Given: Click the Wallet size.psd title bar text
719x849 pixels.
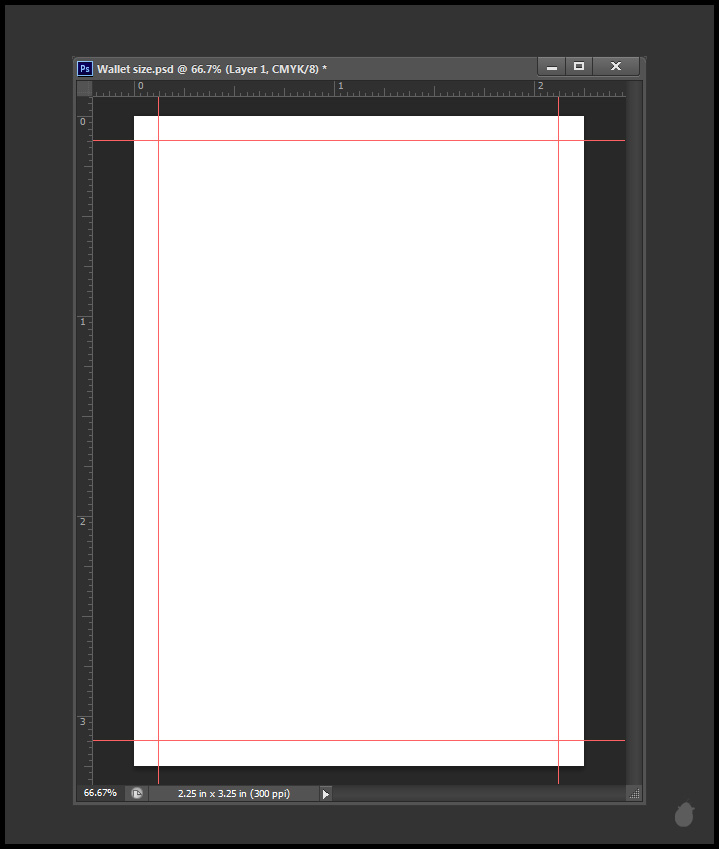Looking at the screenshot, I should point(212,69).
